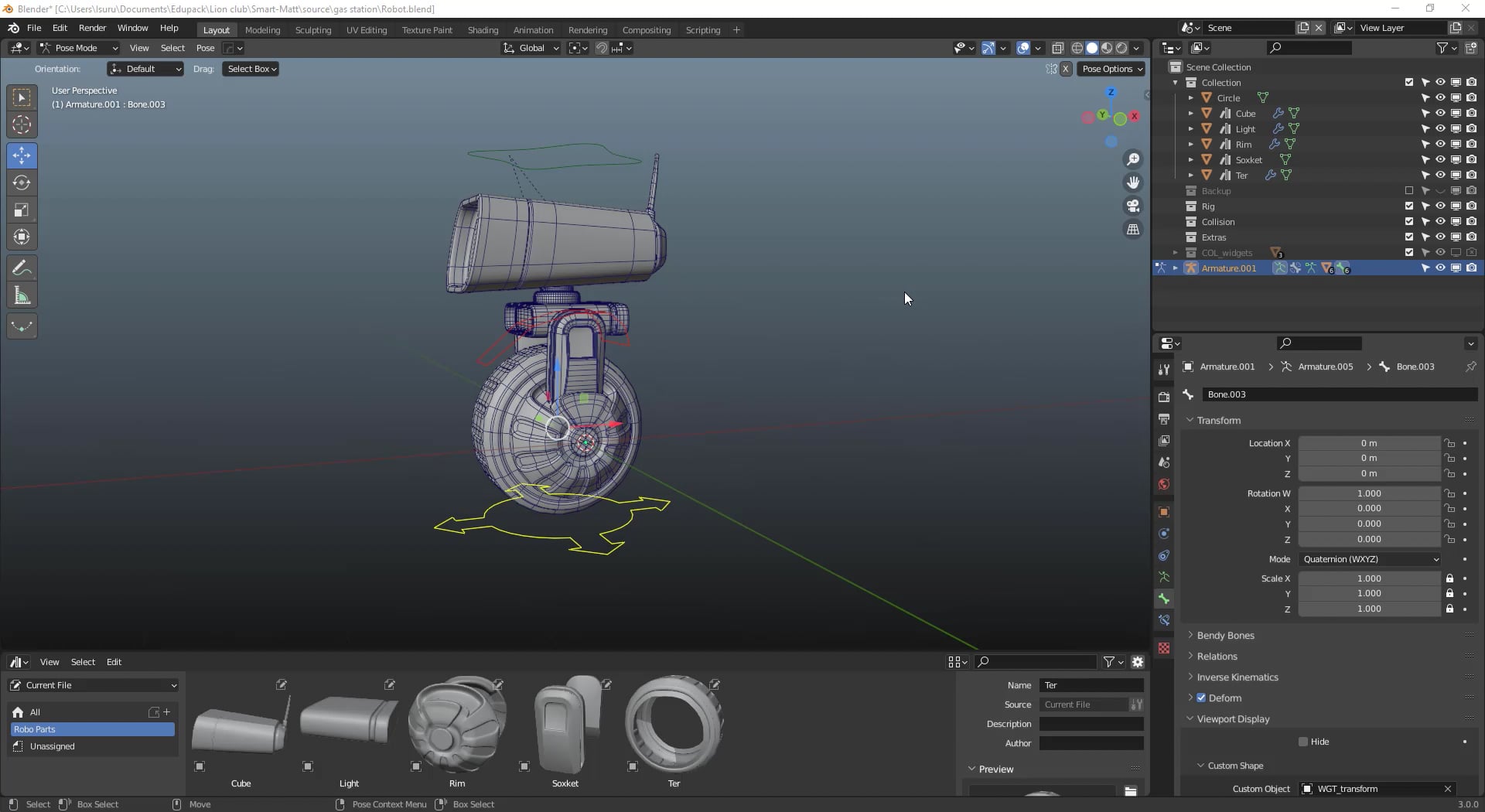The image size is (1485, 812).
Task: Expand the Inverse Kinematics panel
Action: coord(1237,677)
